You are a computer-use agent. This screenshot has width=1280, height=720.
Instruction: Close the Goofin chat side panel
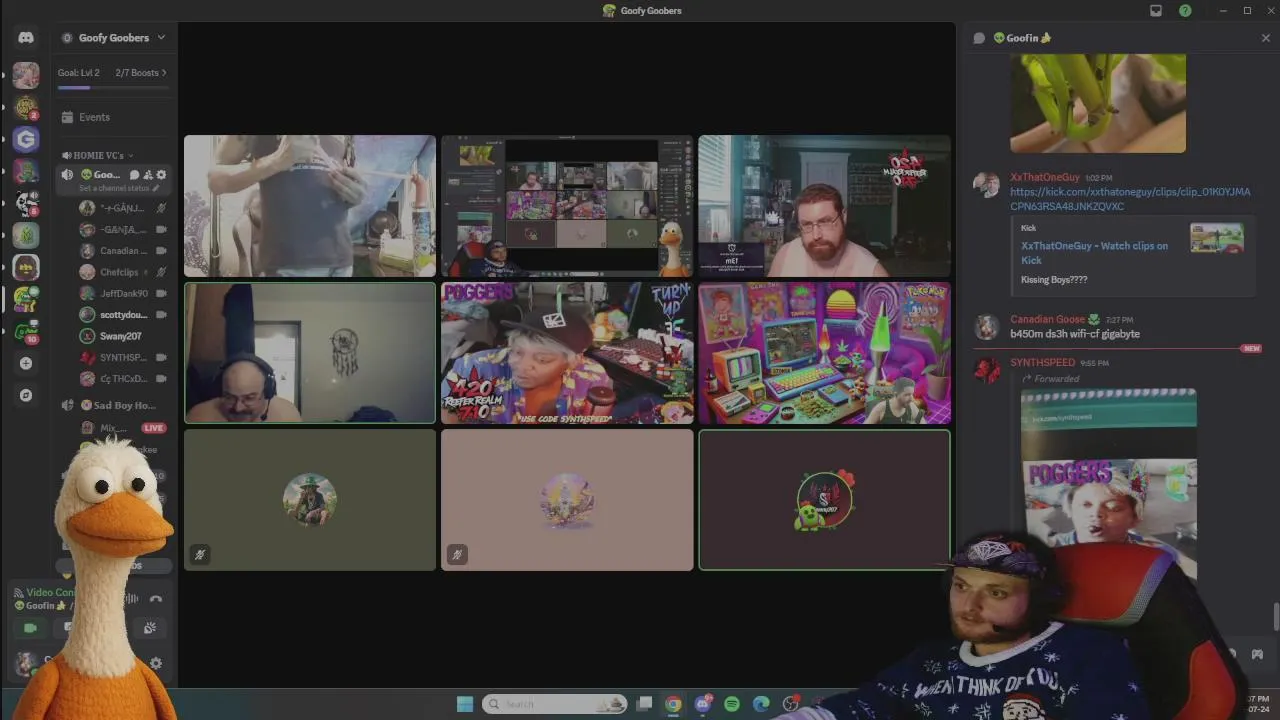pyautogui.click(x=1266, y=38)
